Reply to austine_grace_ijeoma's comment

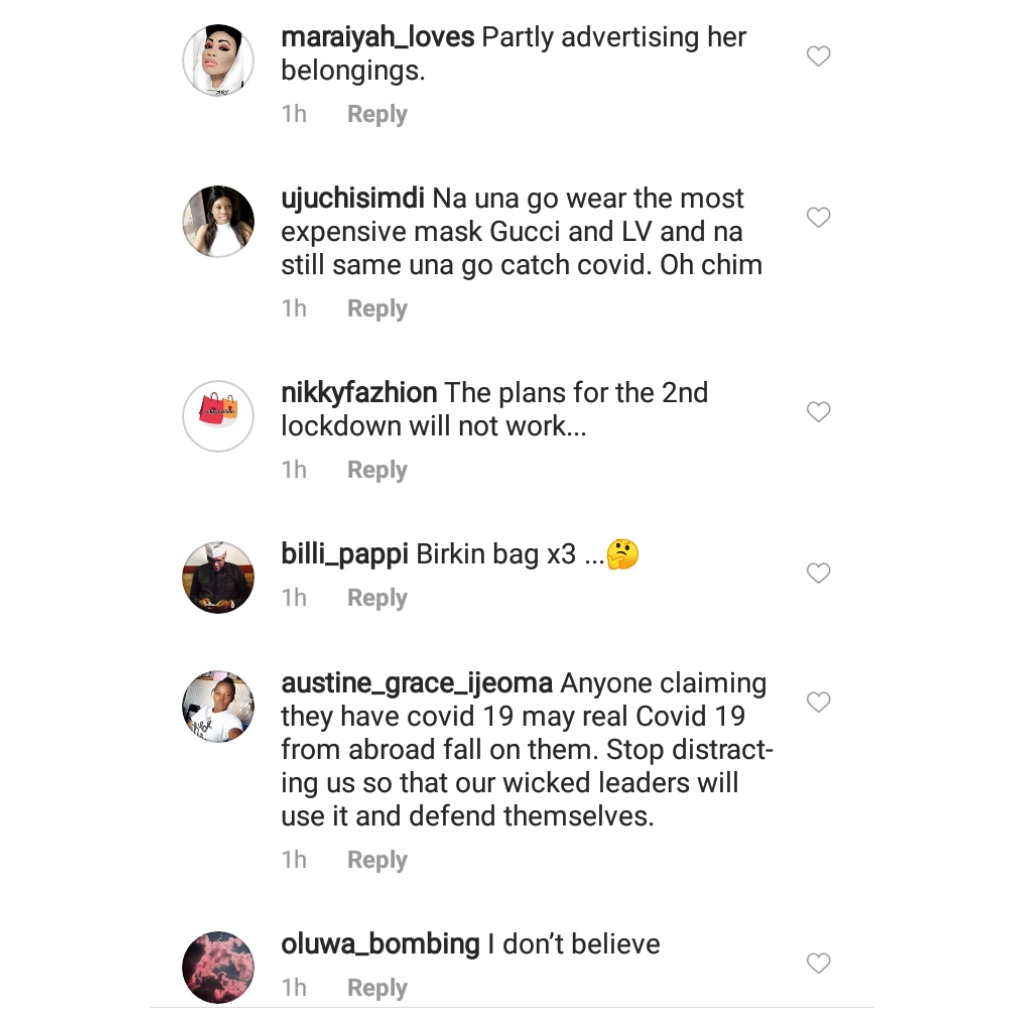(377, 859)
